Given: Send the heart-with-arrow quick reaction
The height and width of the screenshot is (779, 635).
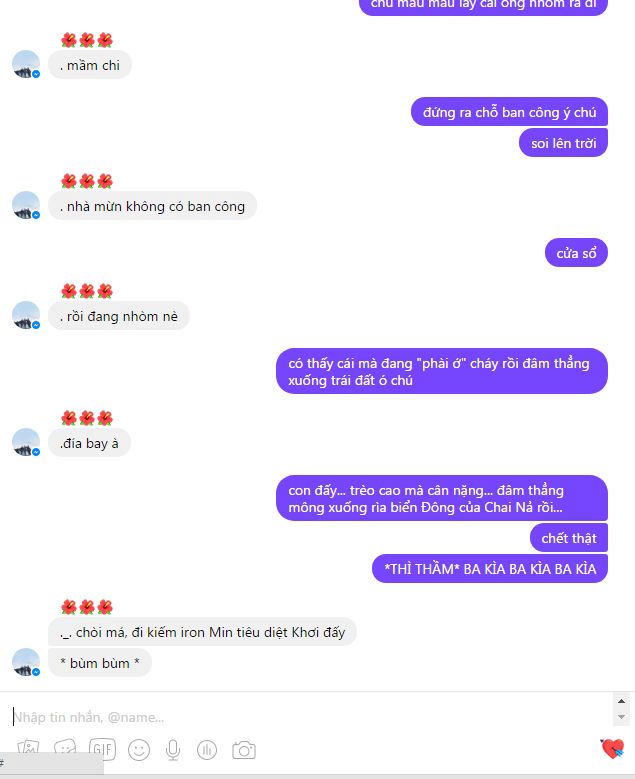Looking at the screenshot, I should pos(612,748).
